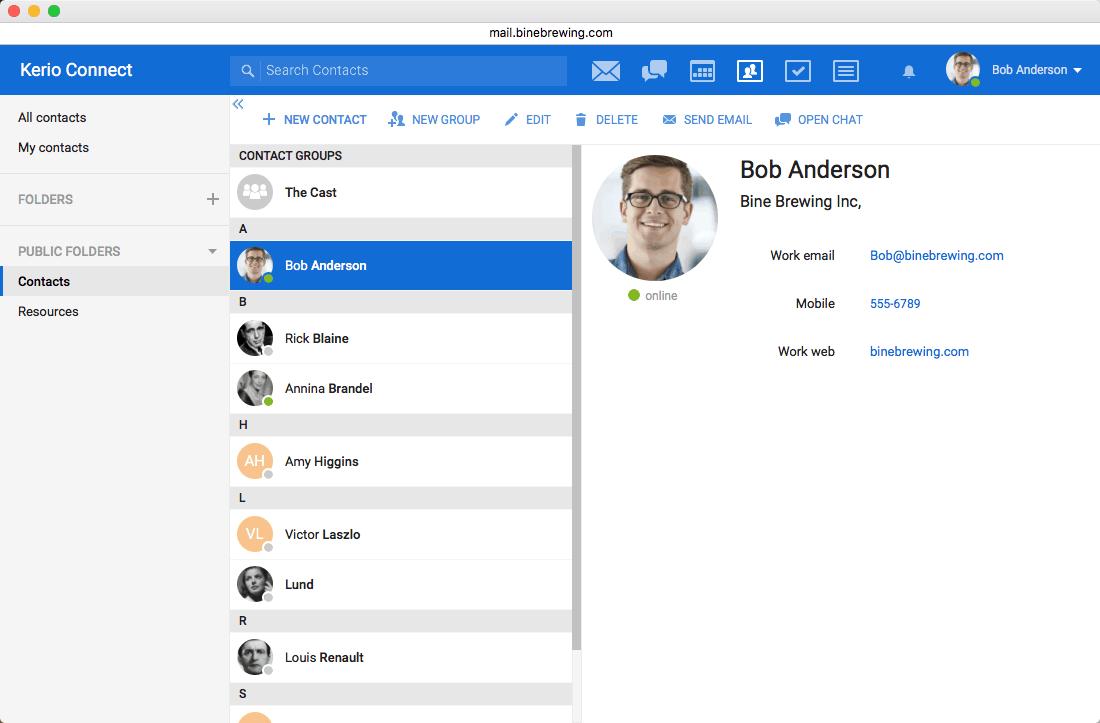Click the mail.binebrewing.com address bar
1100x723 pixels.
pos(551,33)
